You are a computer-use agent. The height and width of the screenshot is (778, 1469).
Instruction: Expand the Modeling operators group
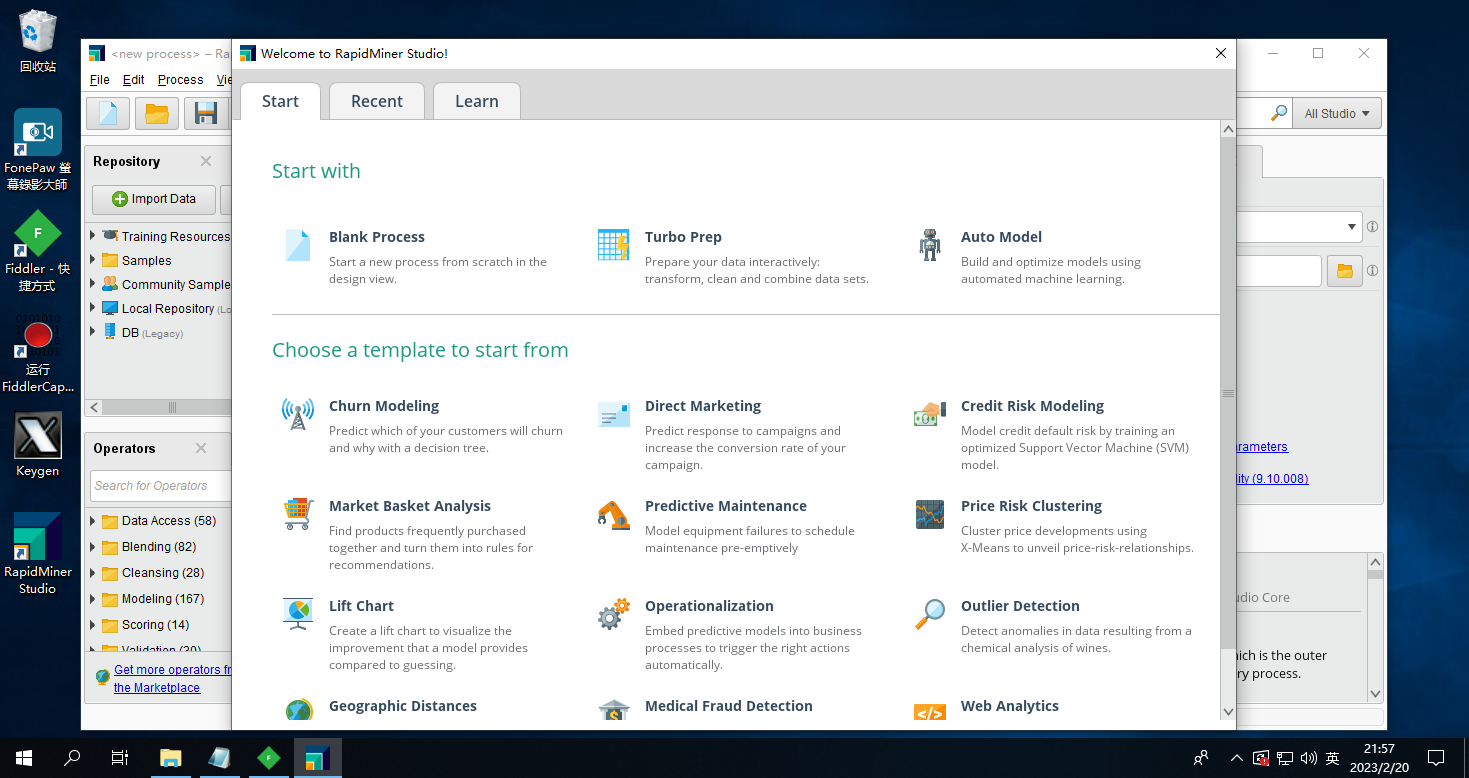coord(93,598)
